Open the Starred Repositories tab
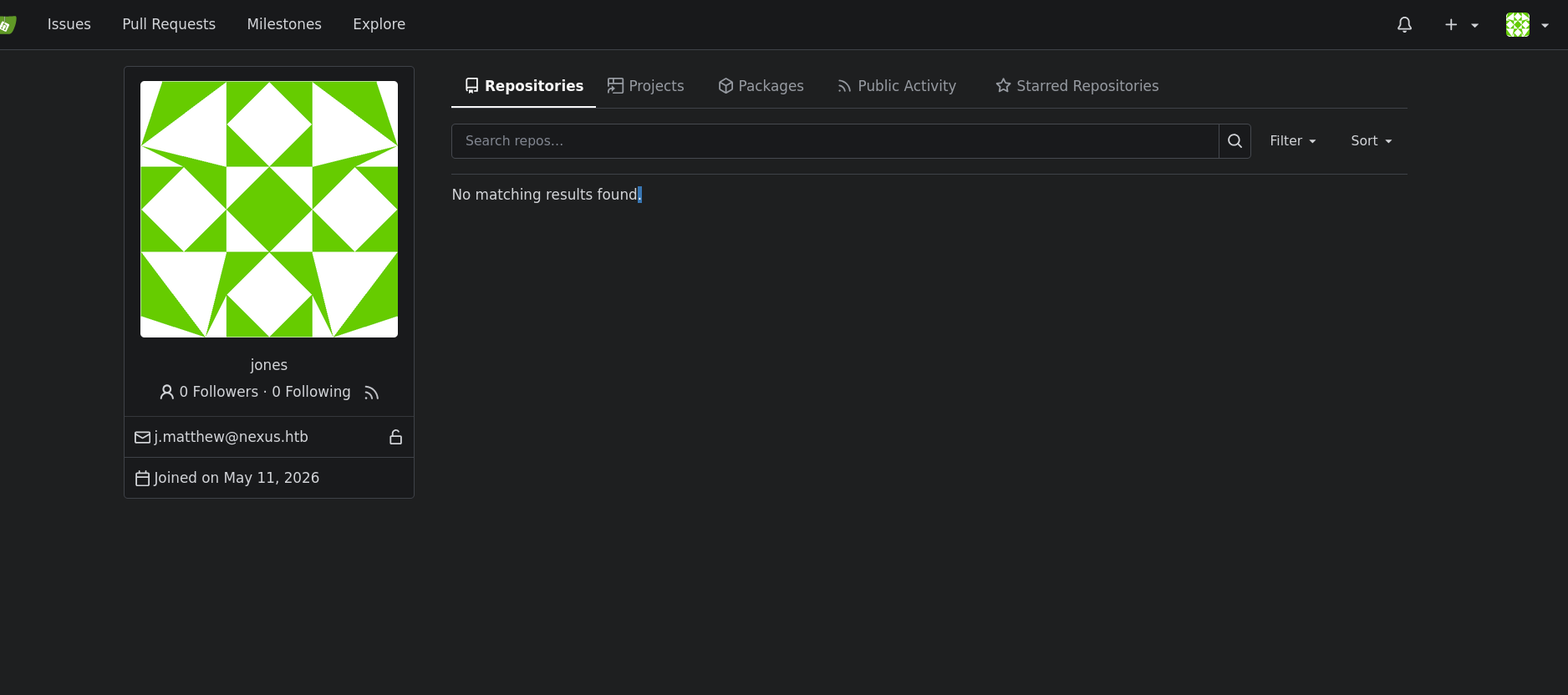 (1077, 86)
